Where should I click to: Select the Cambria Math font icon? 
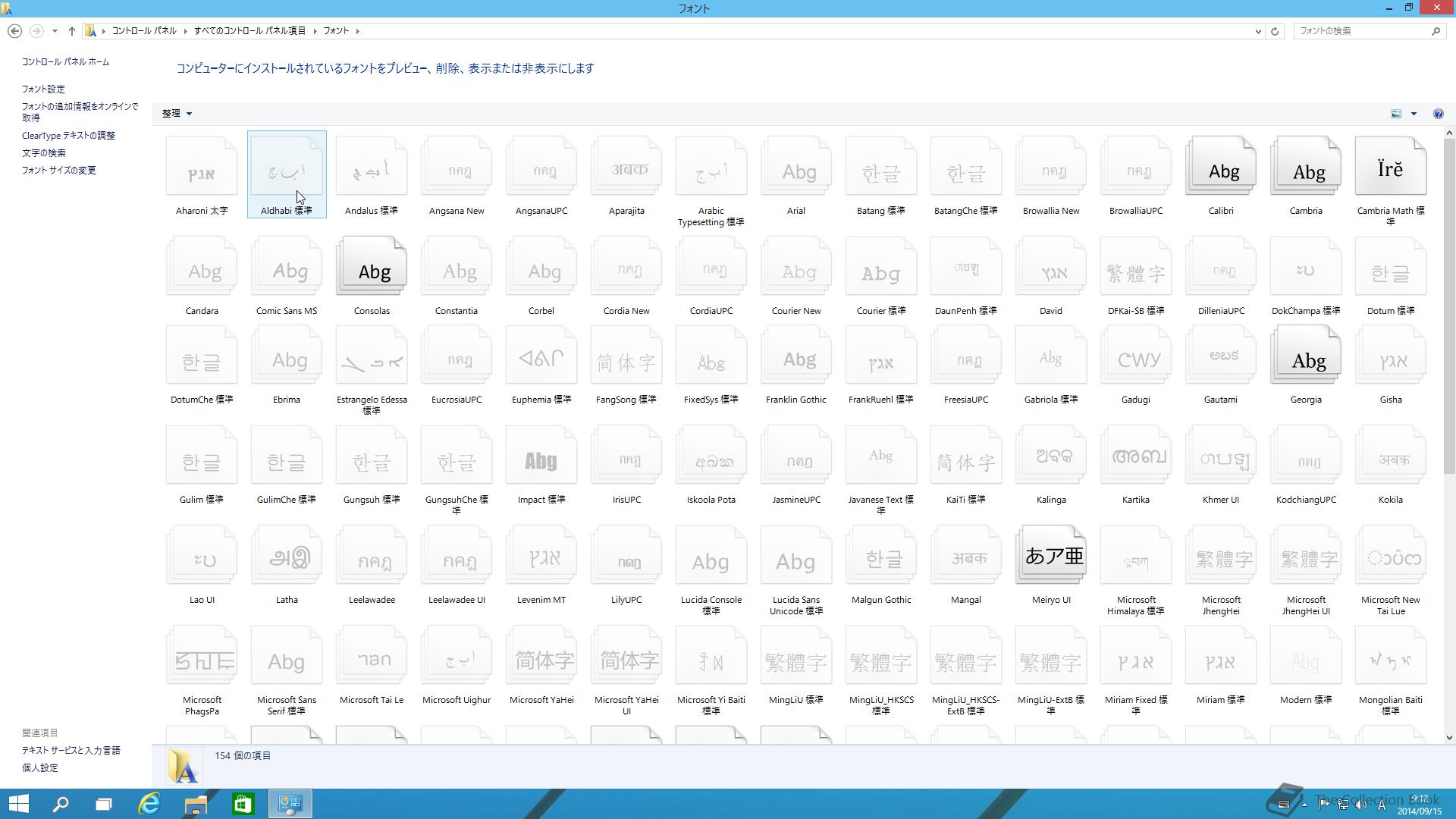click(x=1391, y=168)
